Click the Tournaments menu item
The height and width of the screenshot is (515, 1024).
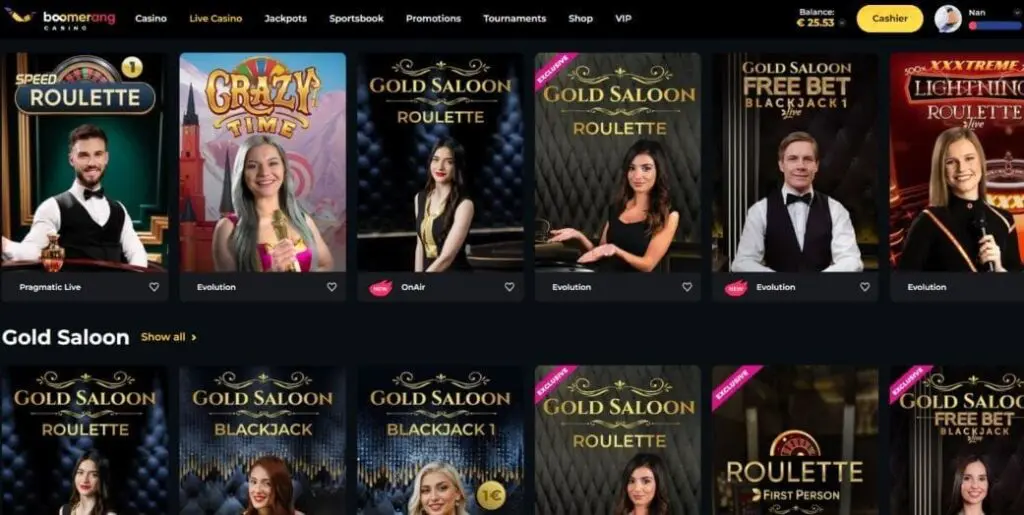pos(514,18)
